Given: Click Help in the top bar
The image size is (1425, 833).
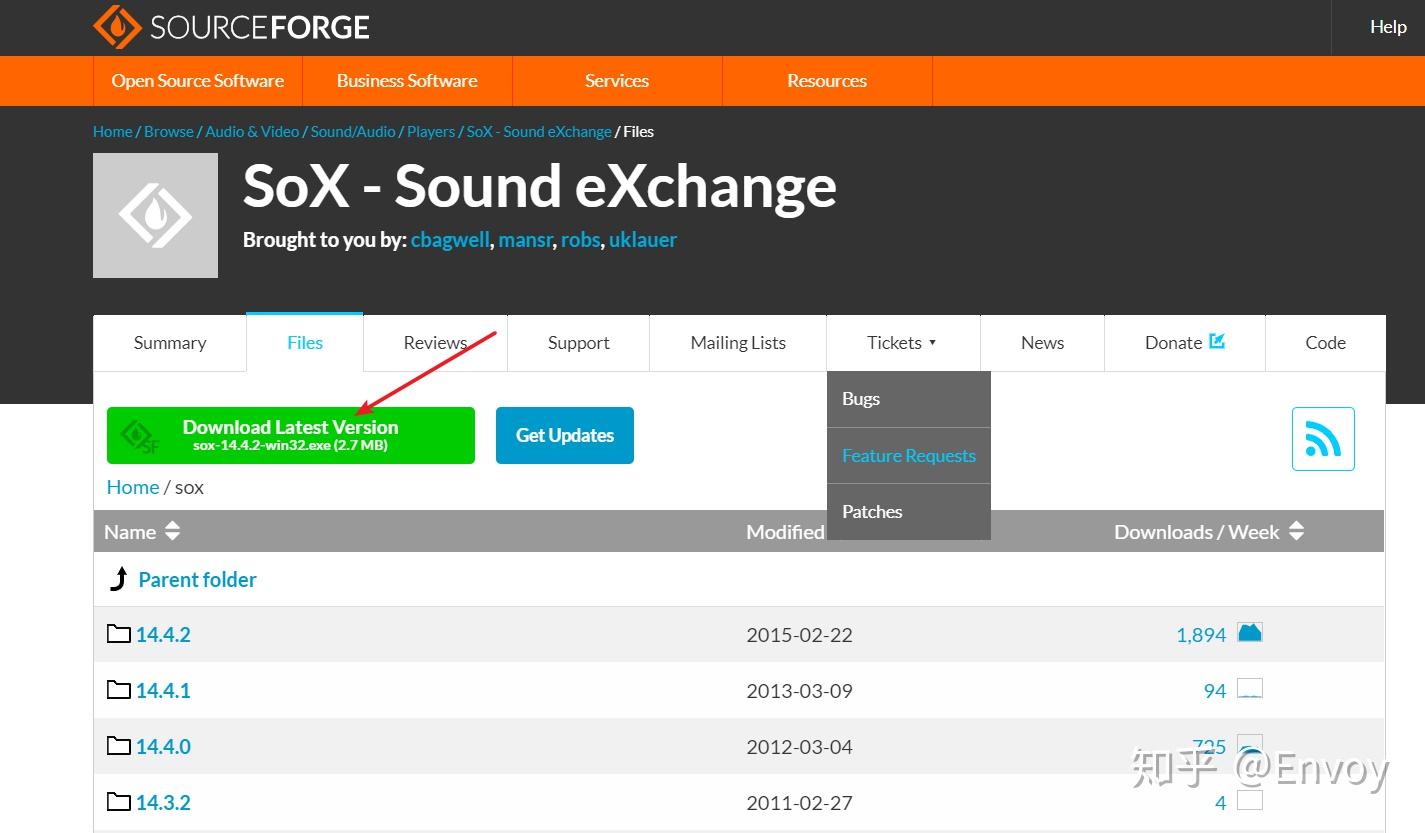Looking at the screenshot, I should [1388, 27].
